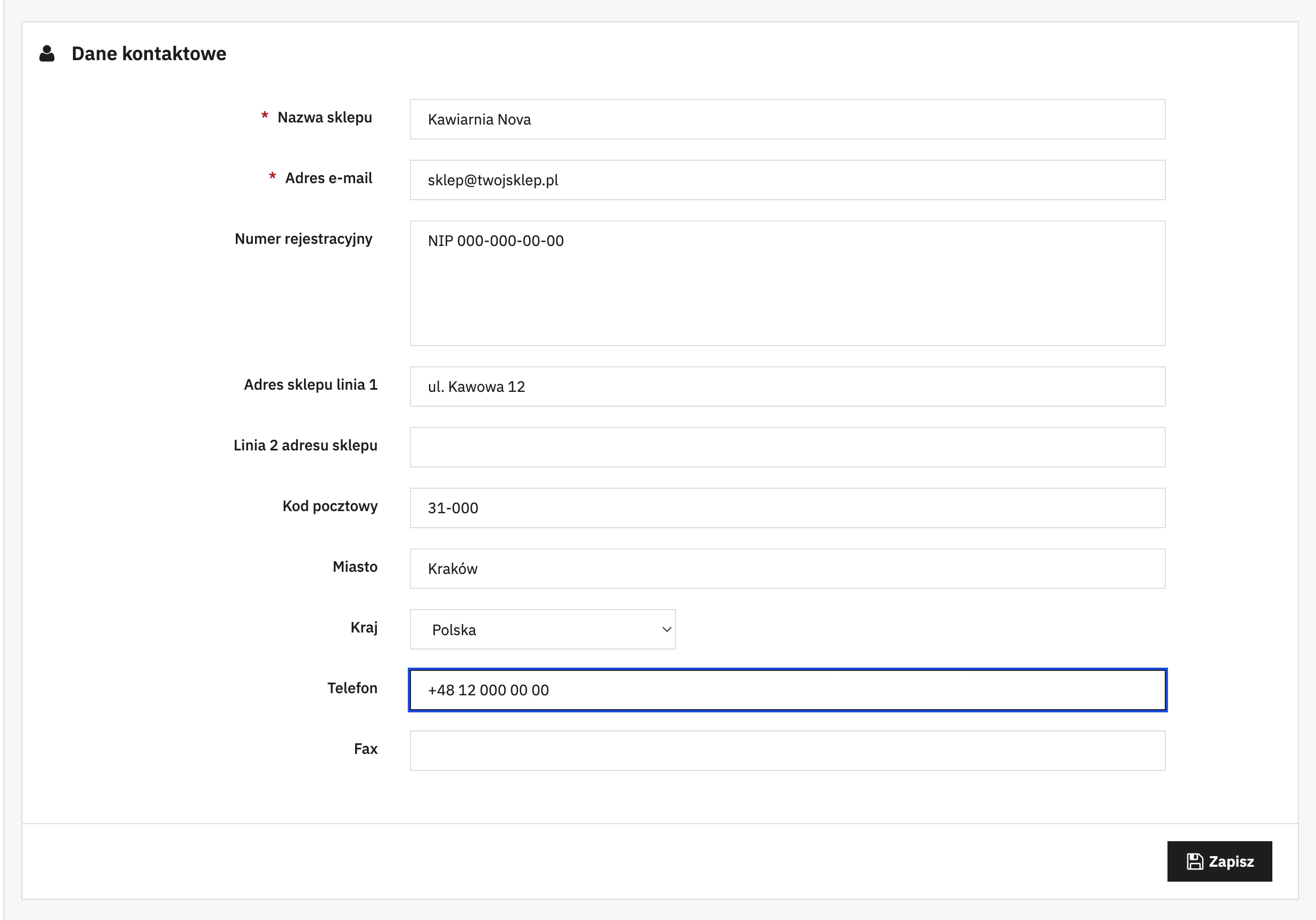The height and width of the screenshot is (920, 1316).
Task: Click into the Adres e-mail field
Action: tap(787, 180)
